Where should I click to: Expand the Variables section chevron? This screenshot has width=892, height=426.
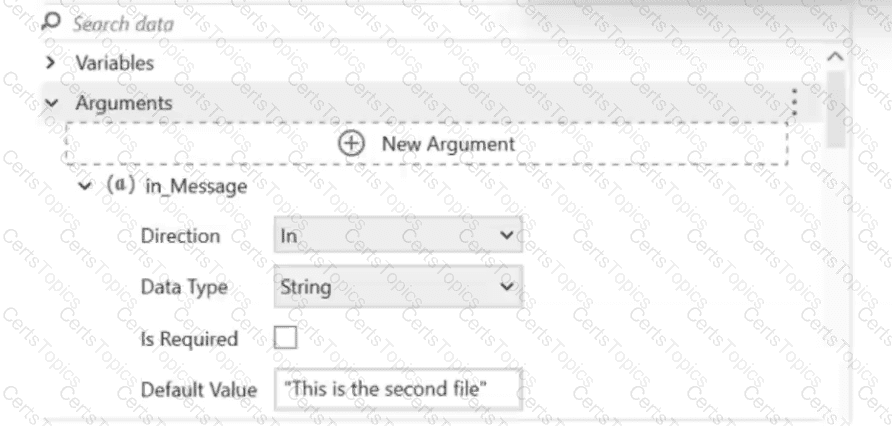[51, 63]
